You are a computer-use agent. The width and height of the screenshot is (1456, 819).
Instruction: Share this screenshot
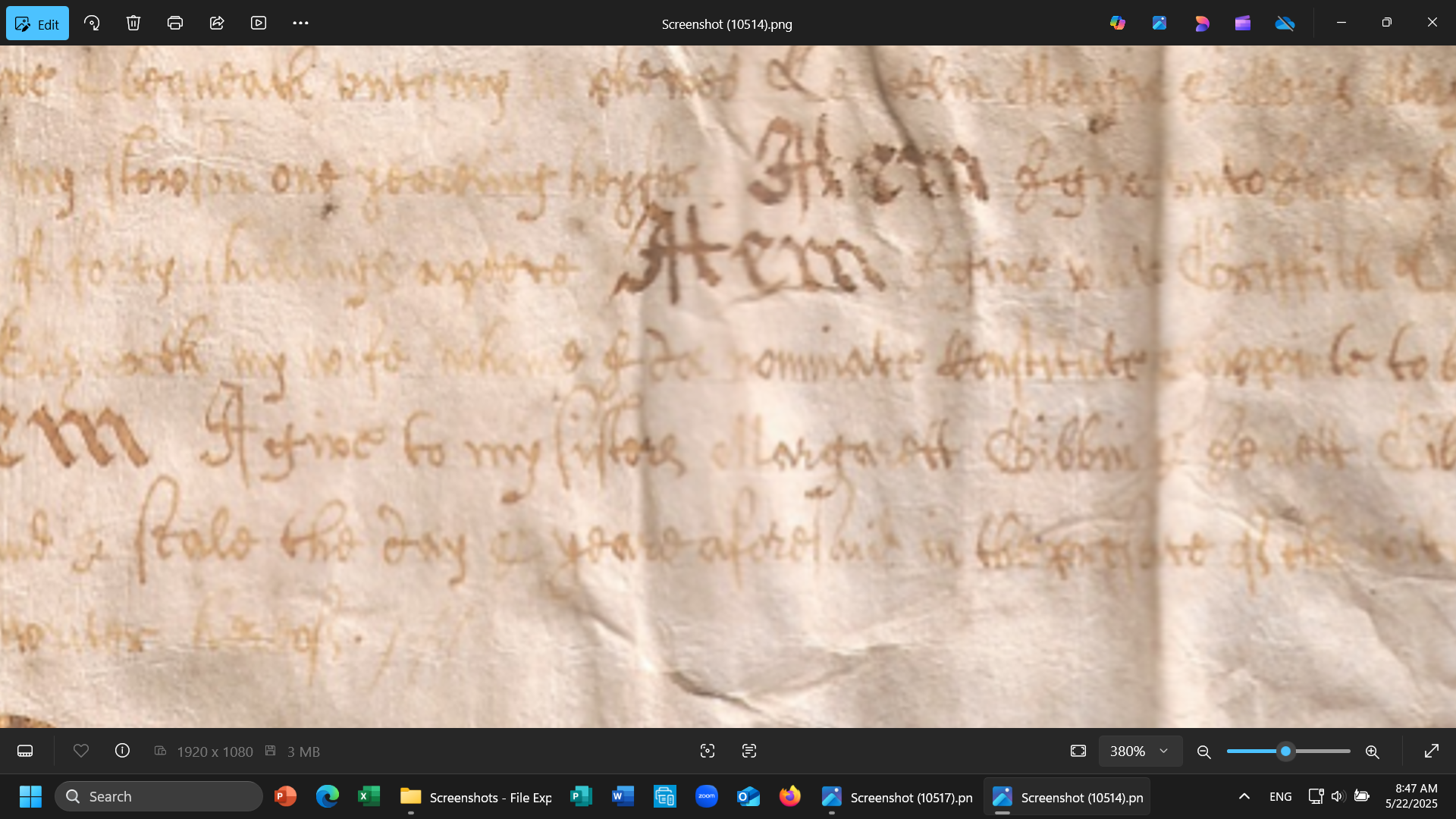(x=217, y=23)
